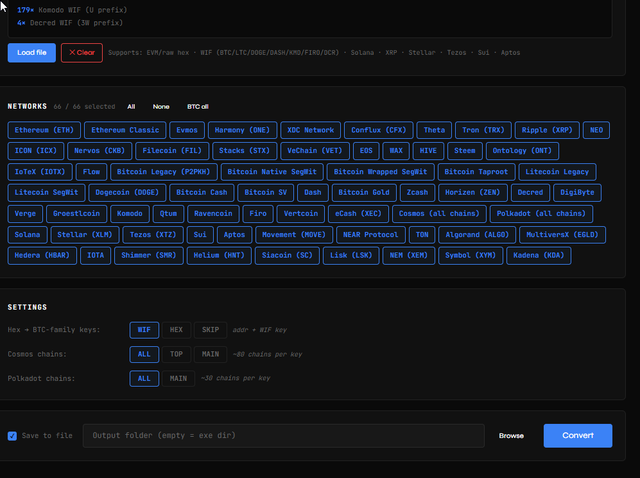Set Cosmos chains to ALL
Image resolution: width=640 pixels, height=478 pixels.
coord(144,354)
